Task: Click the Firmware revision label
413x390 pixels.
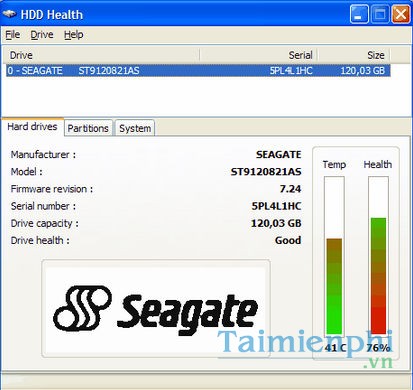Action: pos(52,189)
